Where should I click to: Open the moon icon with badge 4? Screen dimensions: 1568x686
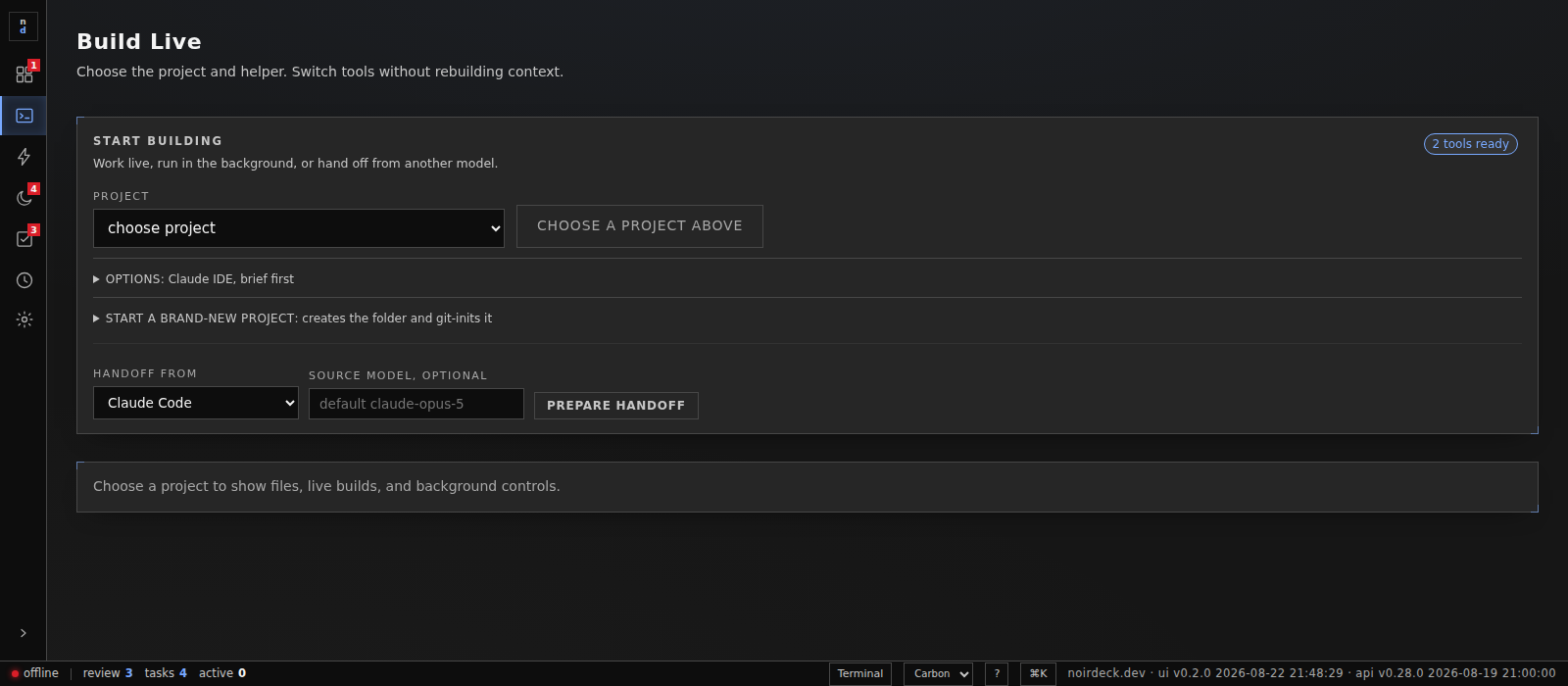(24, 198)
